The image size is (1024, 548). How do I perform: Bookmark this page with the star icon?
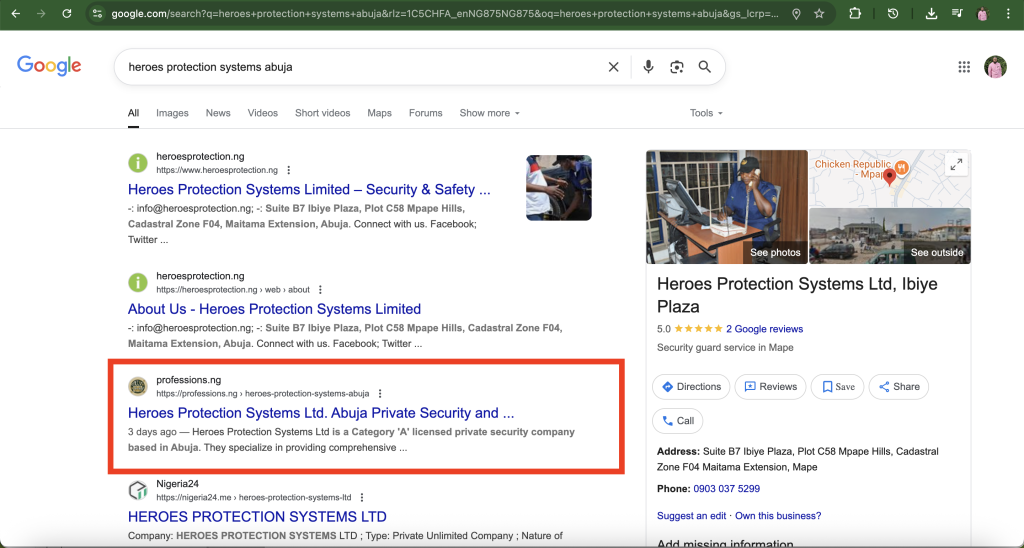coord(819,14)
